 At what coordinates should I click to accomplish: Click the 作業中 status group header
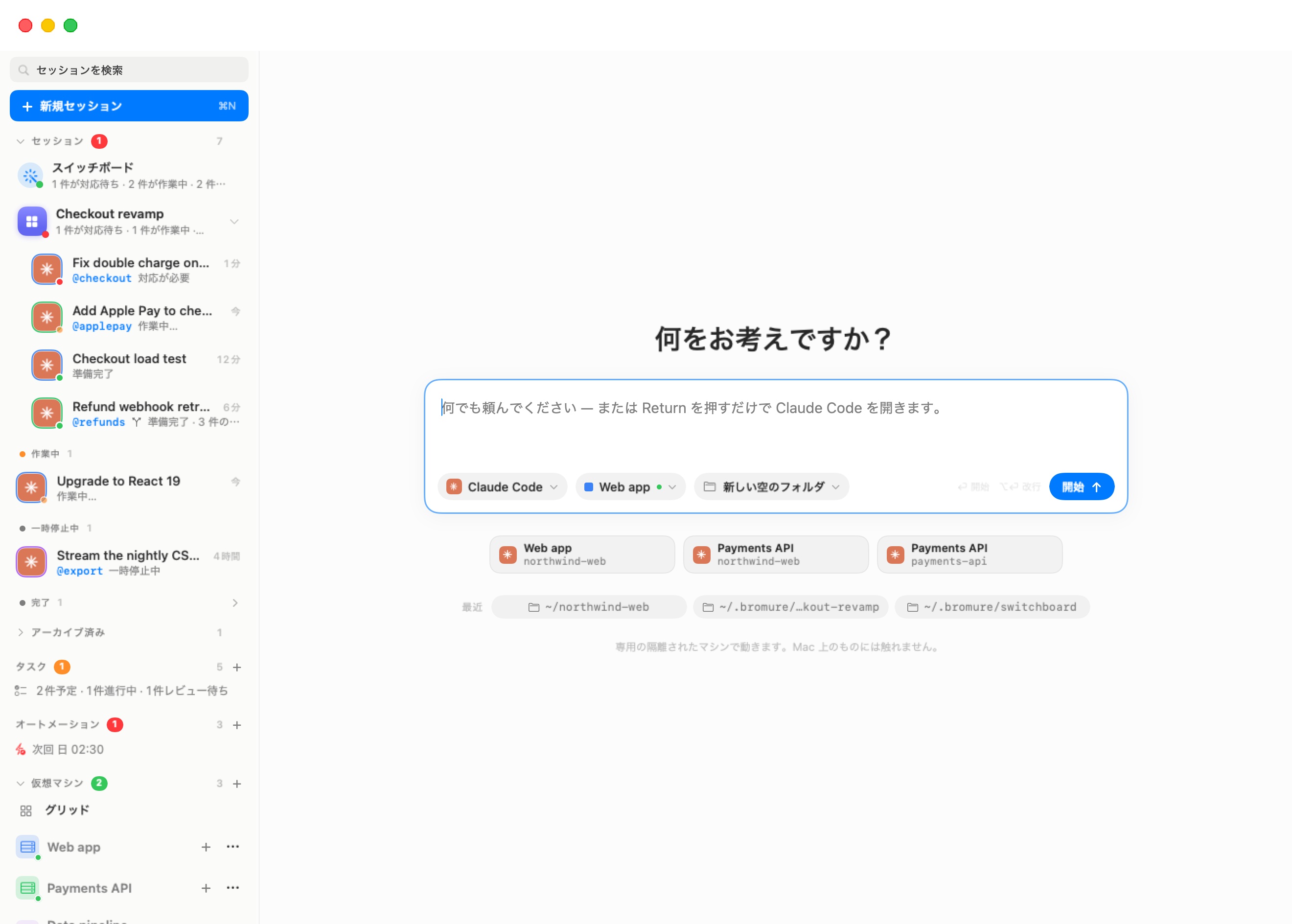point(46,454)
